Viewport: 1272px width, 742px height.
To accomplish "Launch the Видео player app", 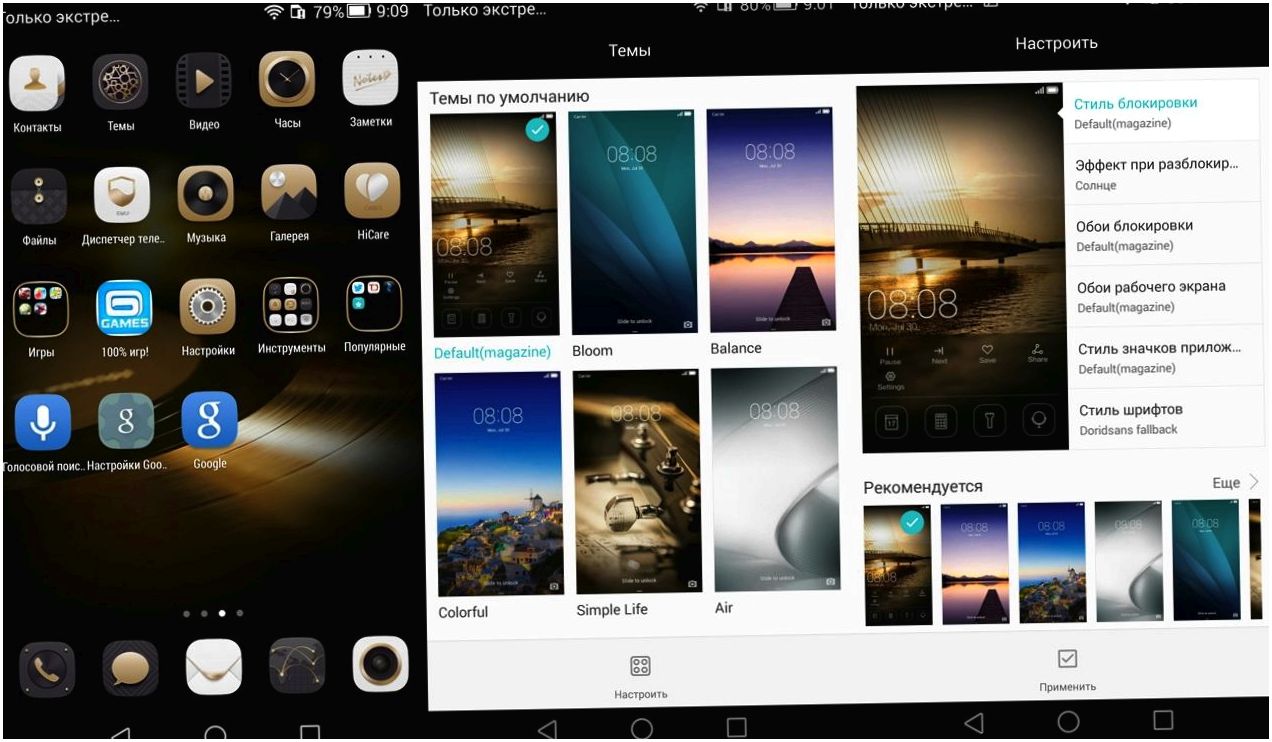I will [204, 81].
